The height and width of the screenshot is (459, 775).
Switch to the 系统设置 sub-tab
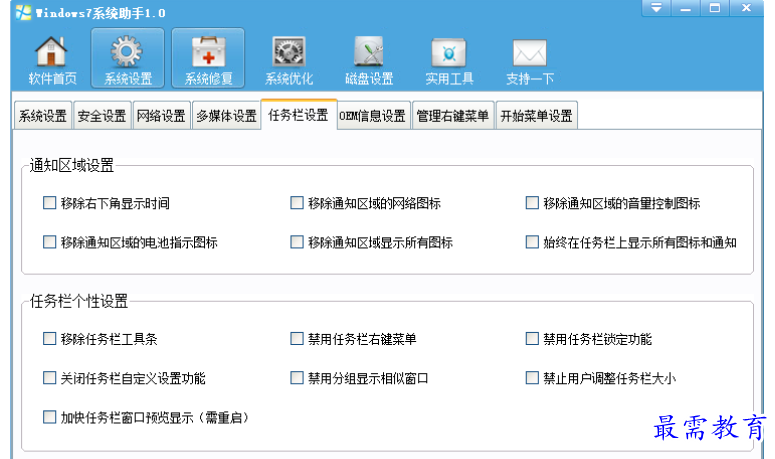coord(43,116)
